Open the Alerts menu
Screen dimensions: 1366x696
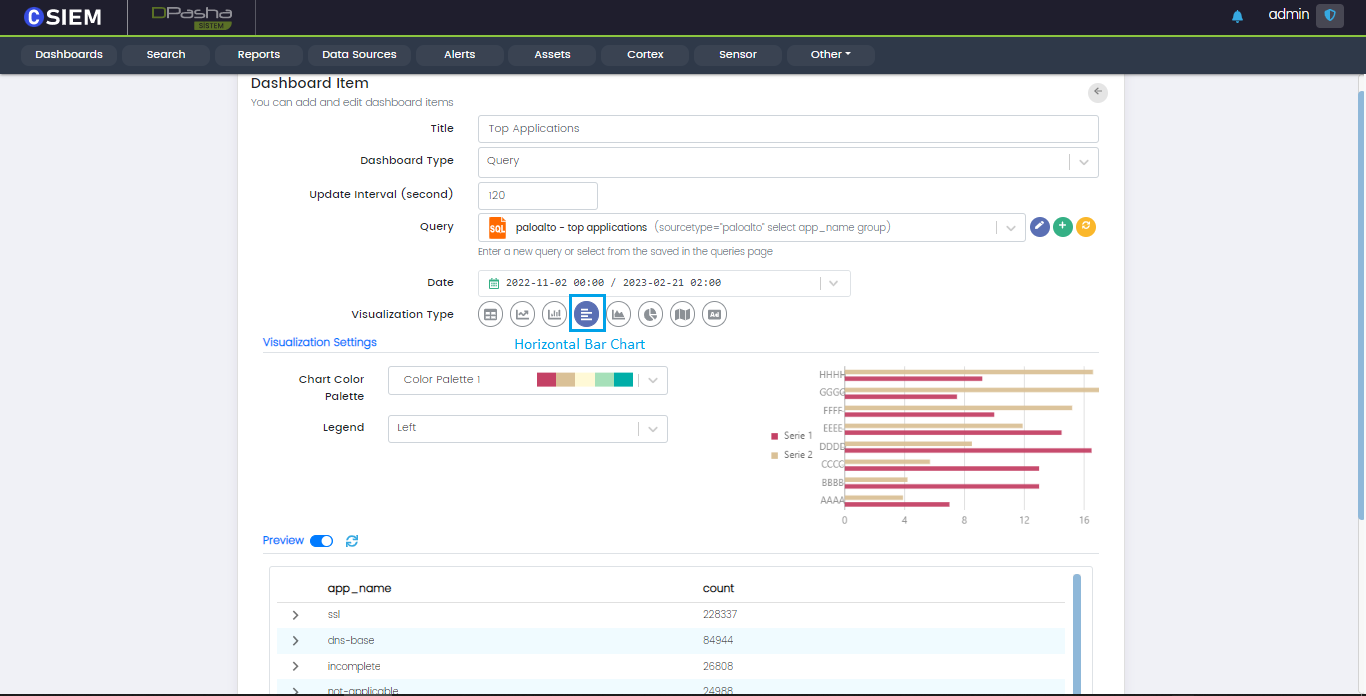[459, 55]
